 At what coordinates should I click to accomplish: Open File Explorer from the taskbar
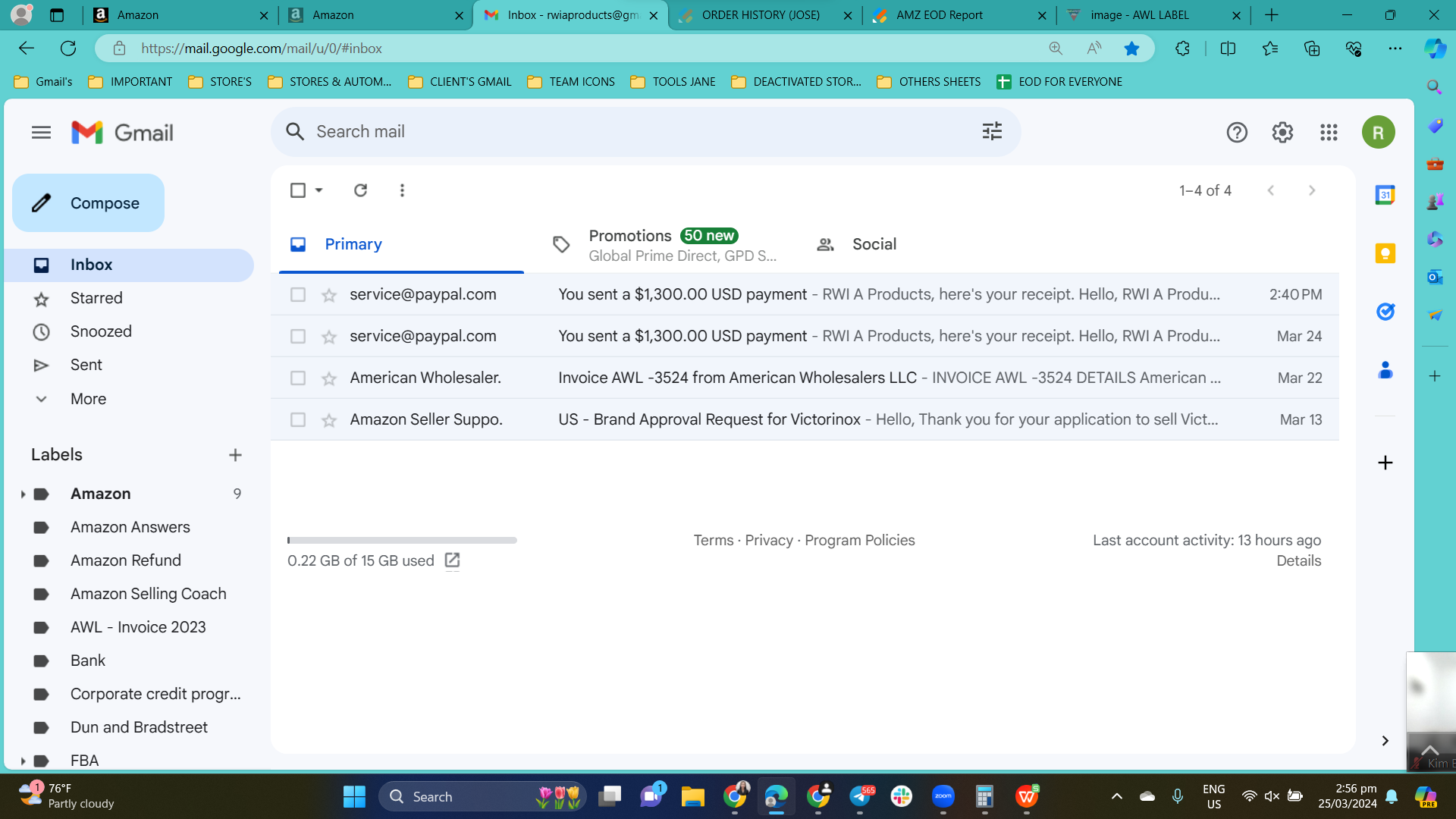692,796
